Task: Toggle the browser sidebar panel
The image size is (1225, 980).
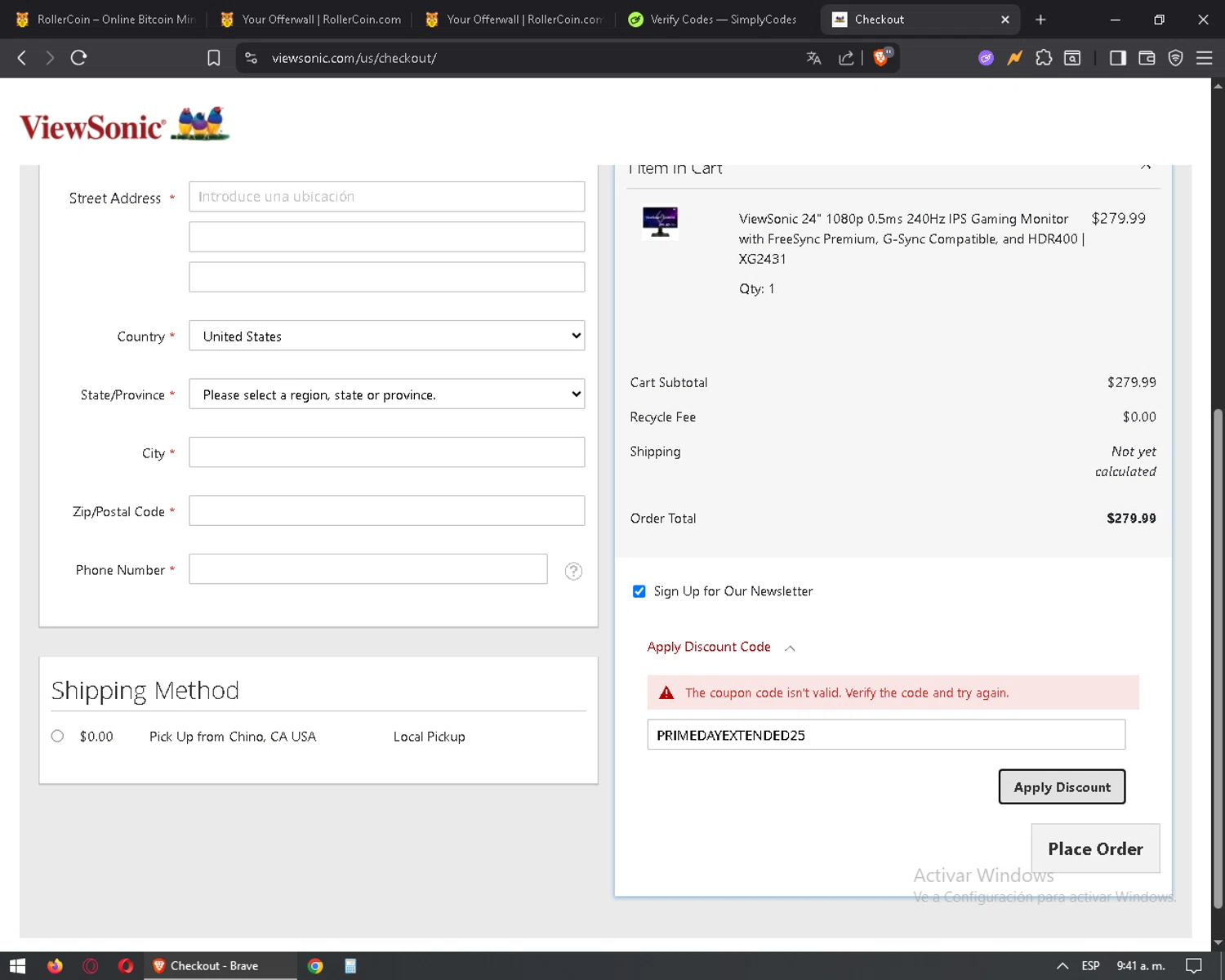Action: point(1118,58)
